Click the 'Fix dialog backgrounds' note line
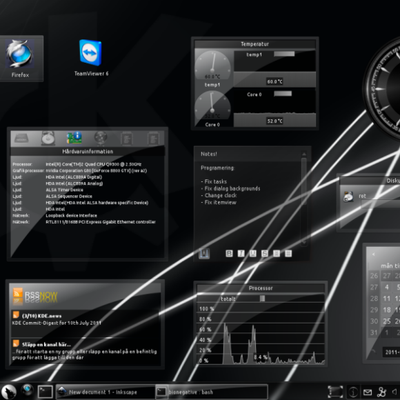Image resolution: width=400 pixels, height=400 pixels. pos(230,189)
